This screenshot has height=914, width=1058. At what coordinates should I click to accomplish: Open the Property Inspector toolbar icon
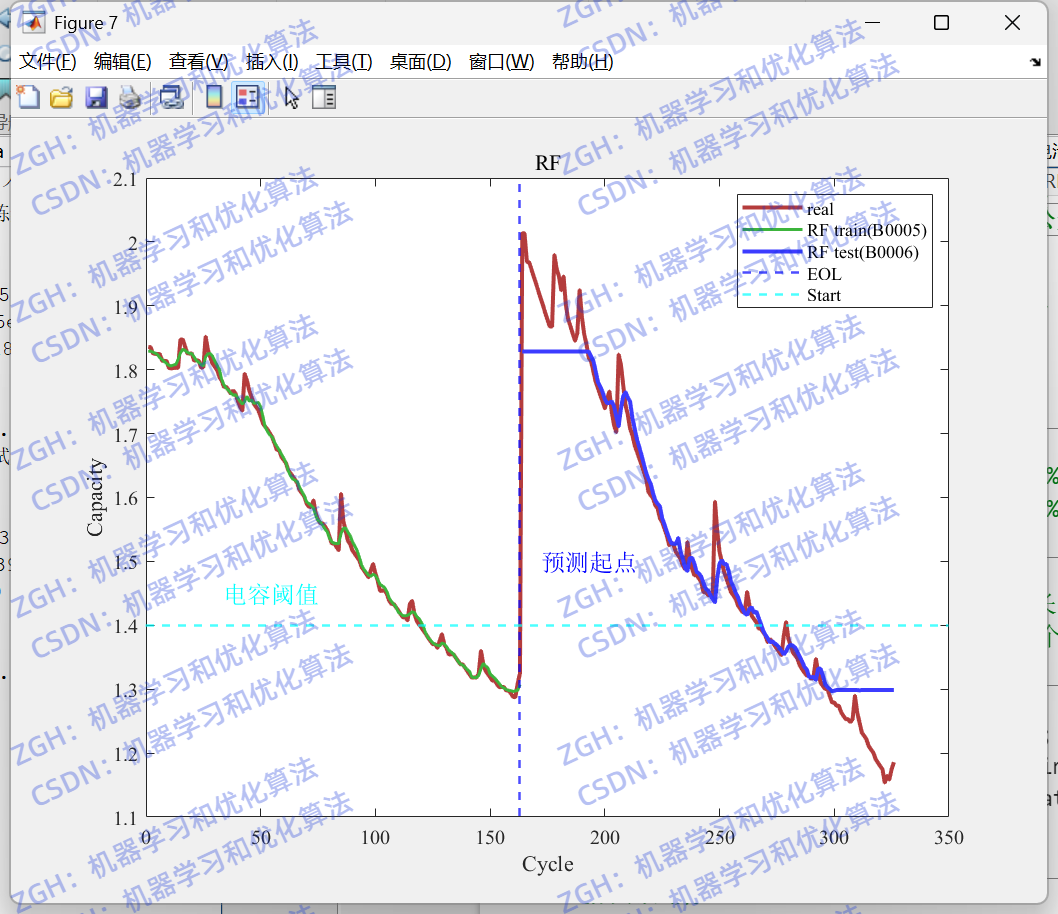(324, 98)
